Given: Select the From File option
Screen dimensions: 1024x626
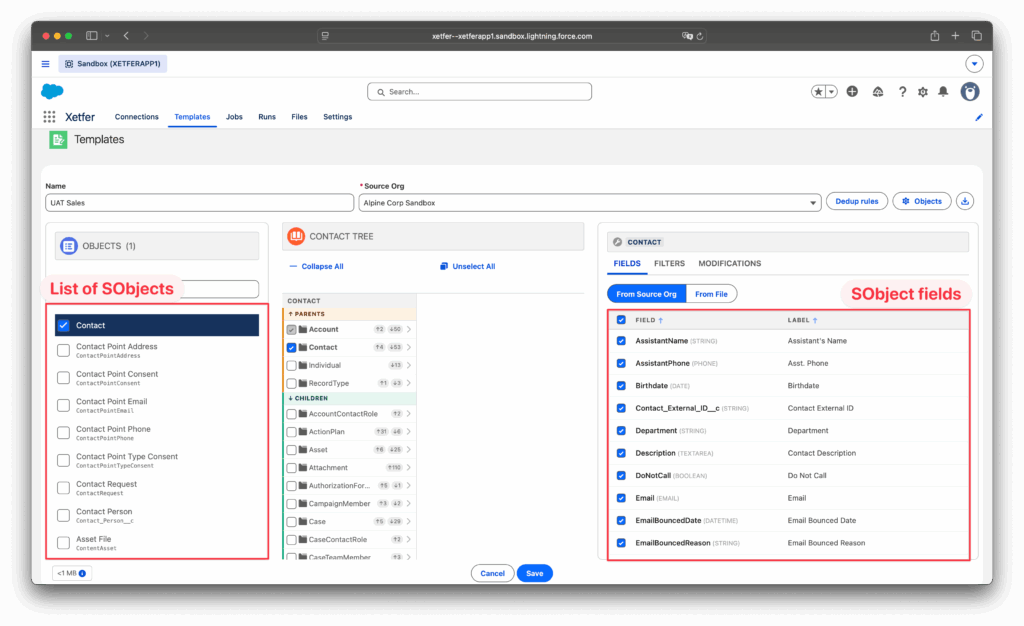Looking at the screenshot, I should point(711,294).
